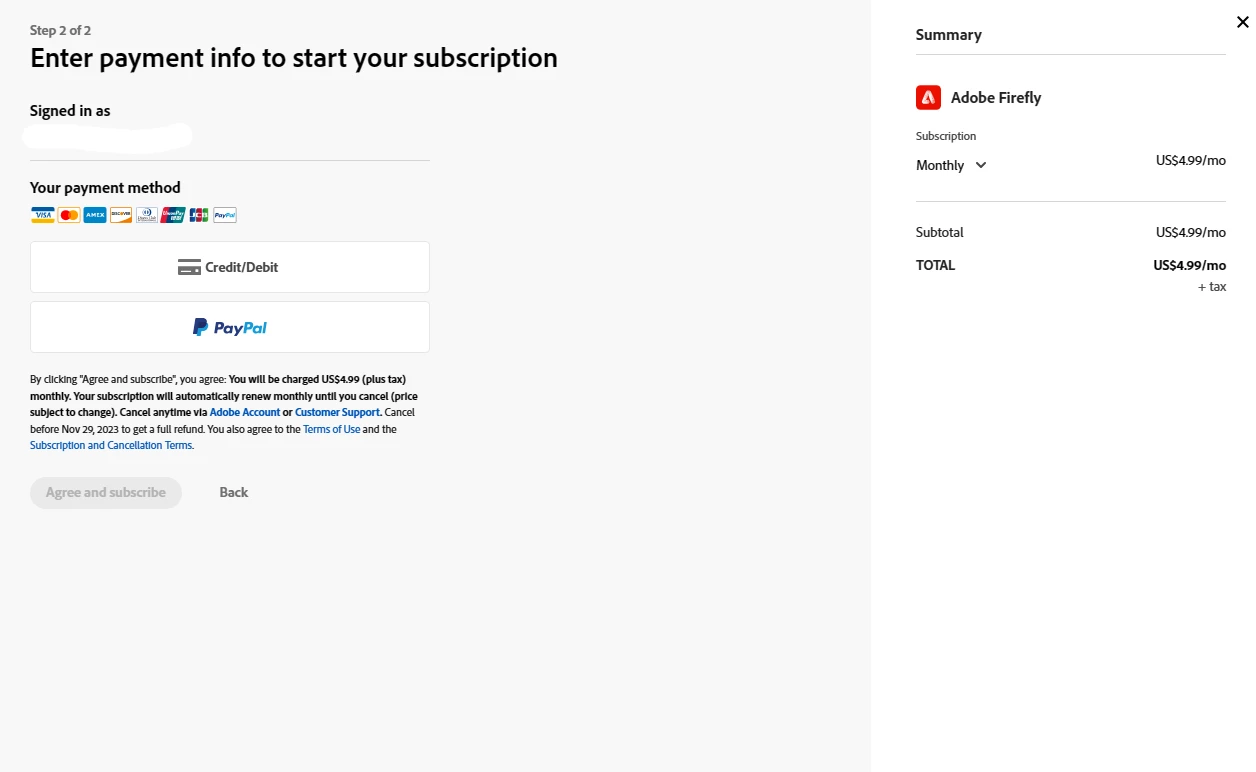Screen dimensions: 1256x772
Task: Close the checkout with the X icon
Action: click(1243, 22)
